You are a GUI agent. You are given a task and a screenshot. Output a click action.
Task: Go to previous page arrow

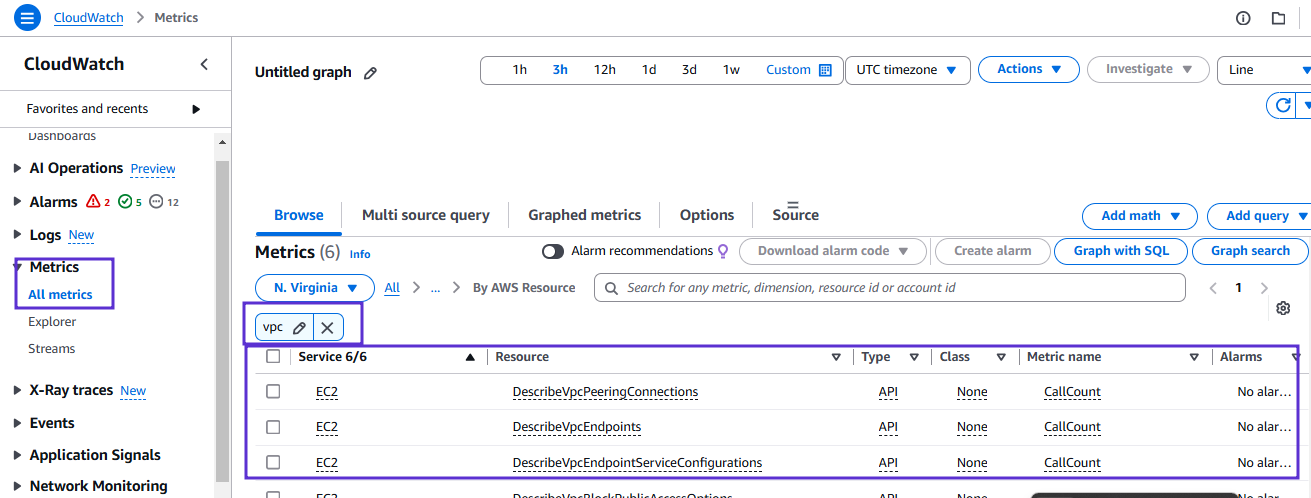tap(1213, 288)
